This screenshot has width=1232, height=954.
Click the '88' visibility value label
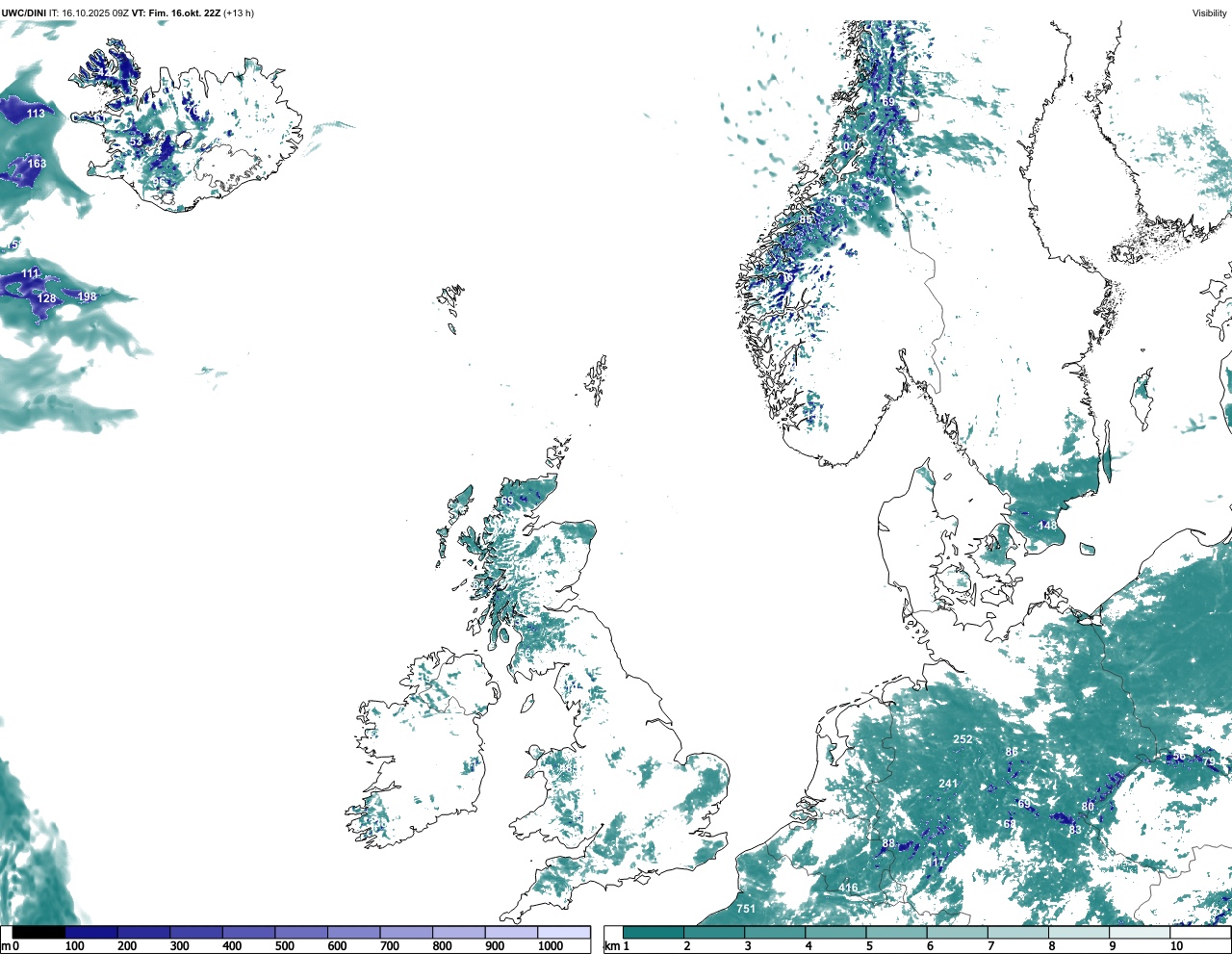coord(888,844)
